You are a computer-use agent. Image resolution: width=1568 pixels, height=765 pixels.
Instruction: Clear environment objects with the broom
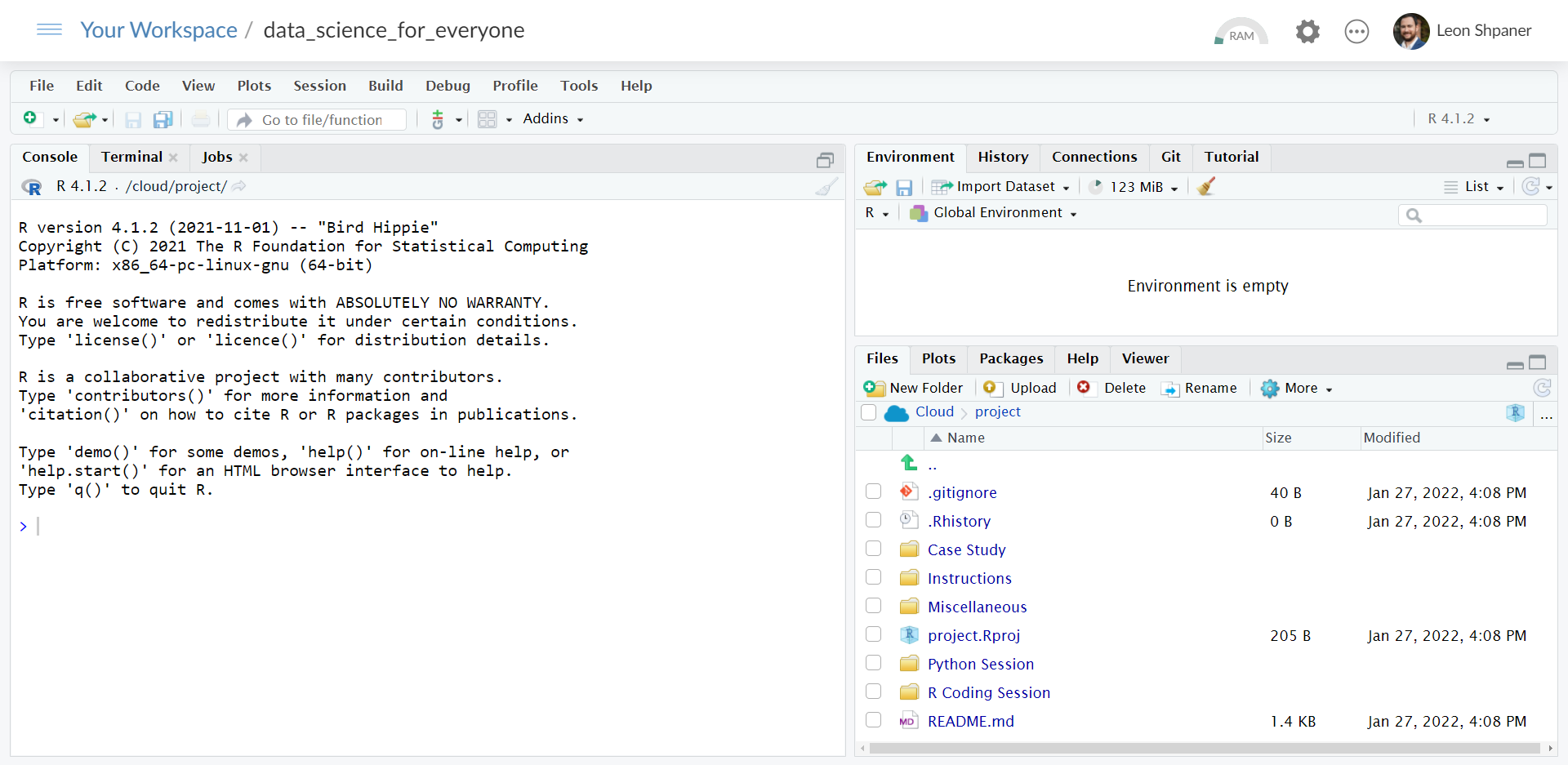[1206, 187]
